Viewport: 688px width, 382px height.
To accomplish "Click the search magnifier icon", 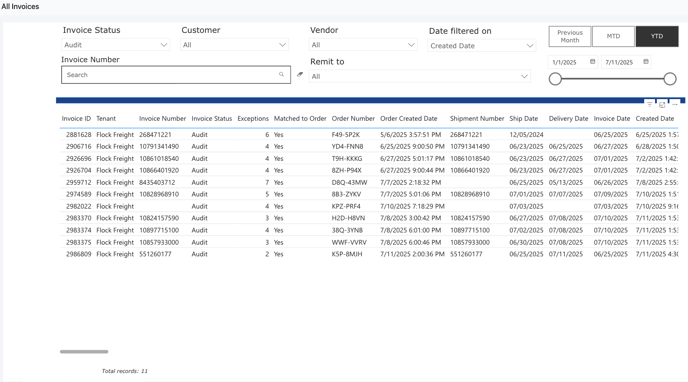I will 281,75.
